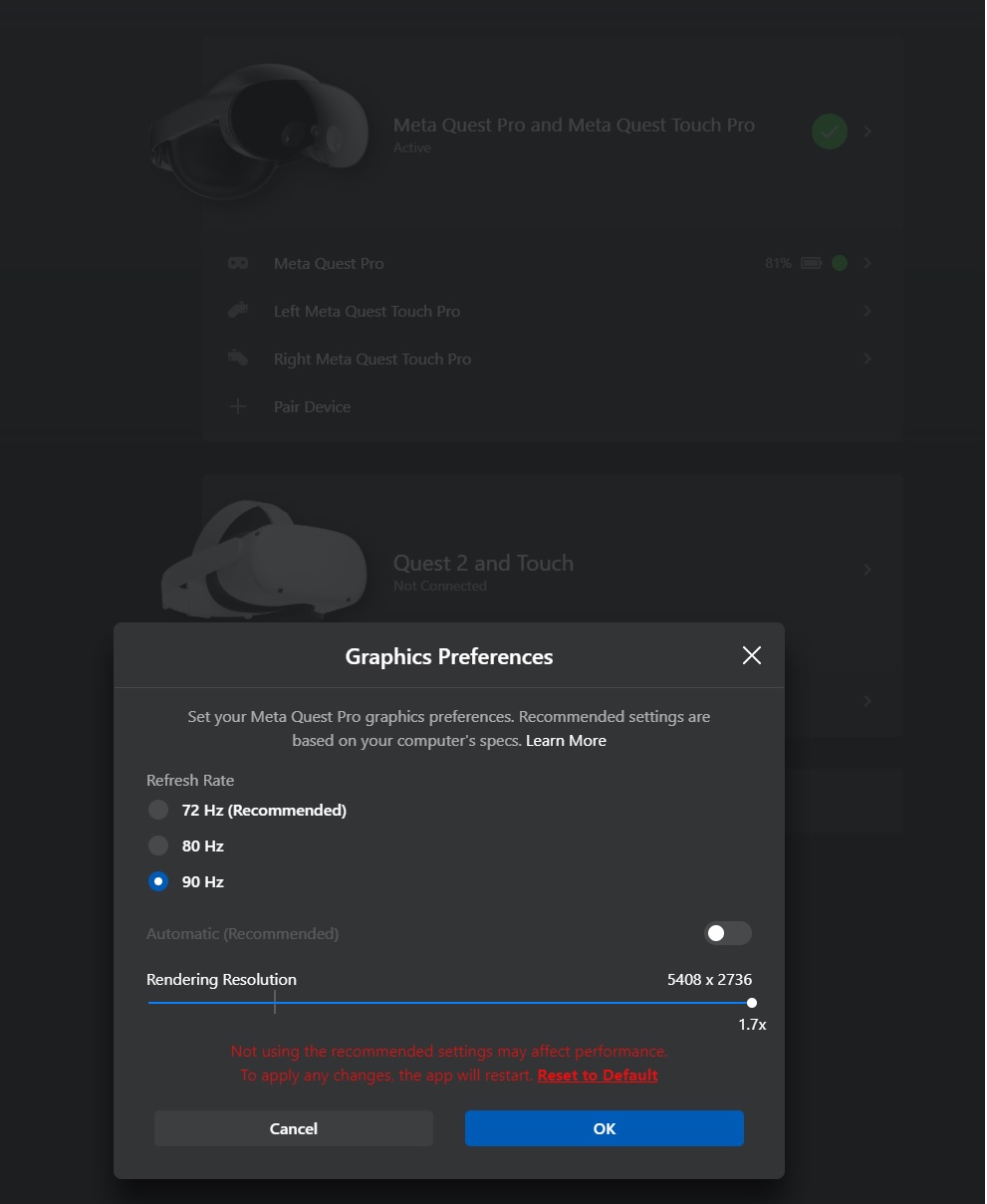Click the Left Meta Quest Touch Pro label
Image resolution: width=987 pixels, height=1204 pixels.
[367, 311]
